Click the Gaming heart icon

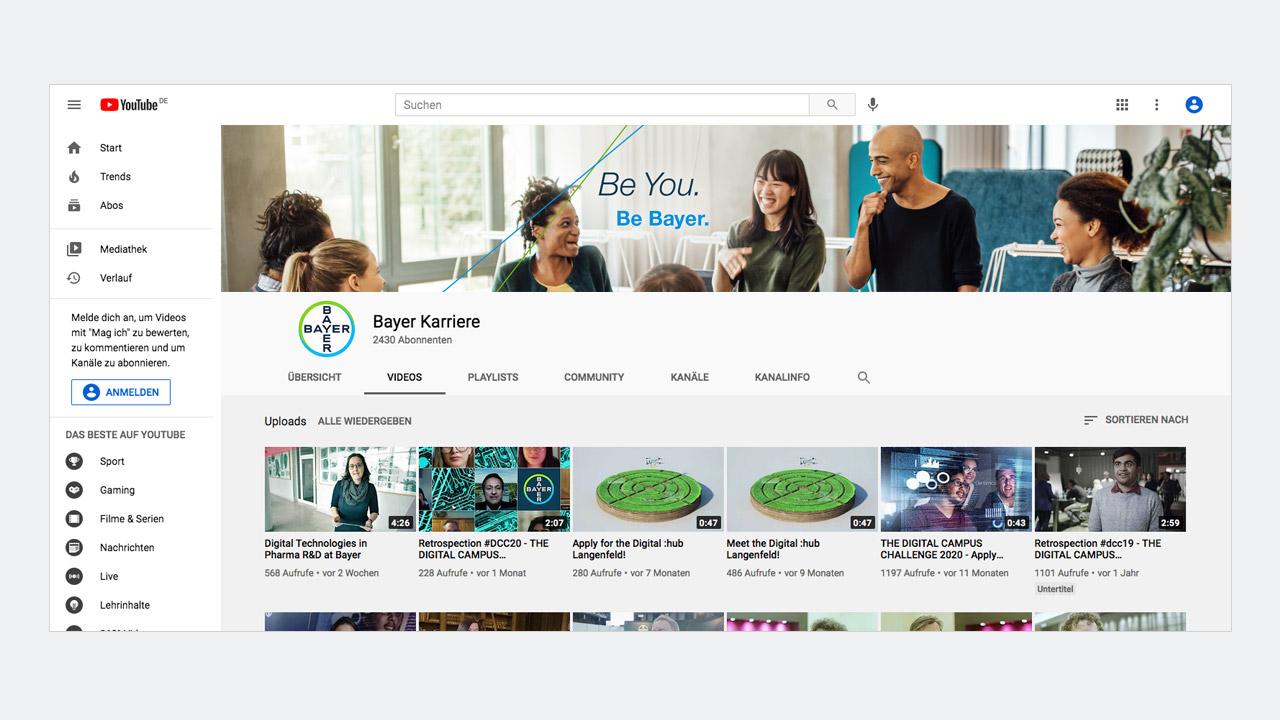[74, 490]
